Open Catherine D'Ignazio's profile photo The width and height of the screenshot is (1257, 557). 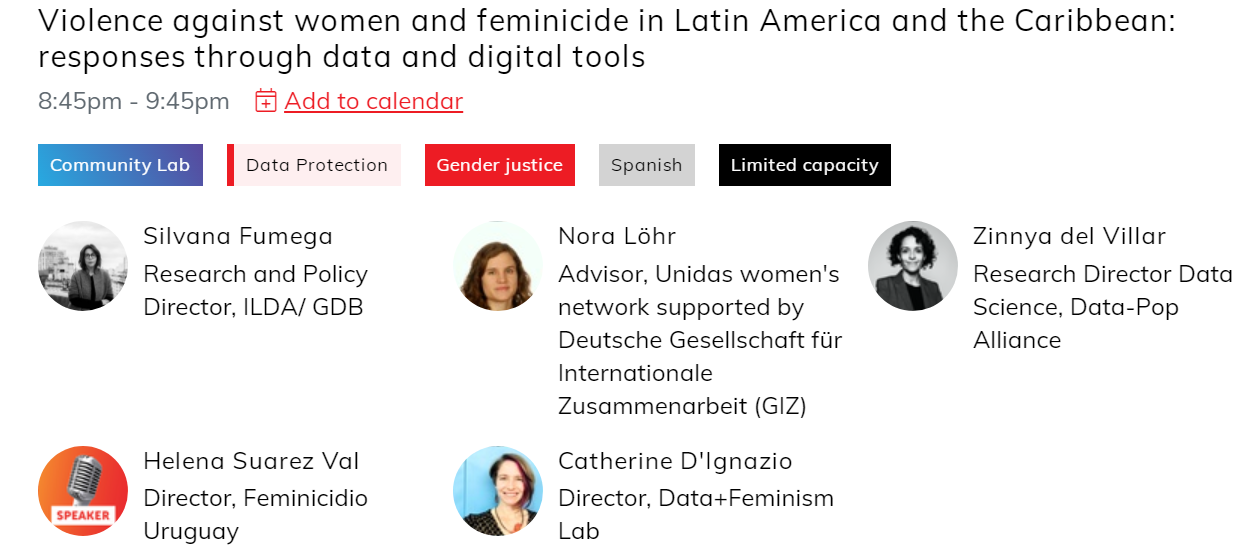[498, 491]
